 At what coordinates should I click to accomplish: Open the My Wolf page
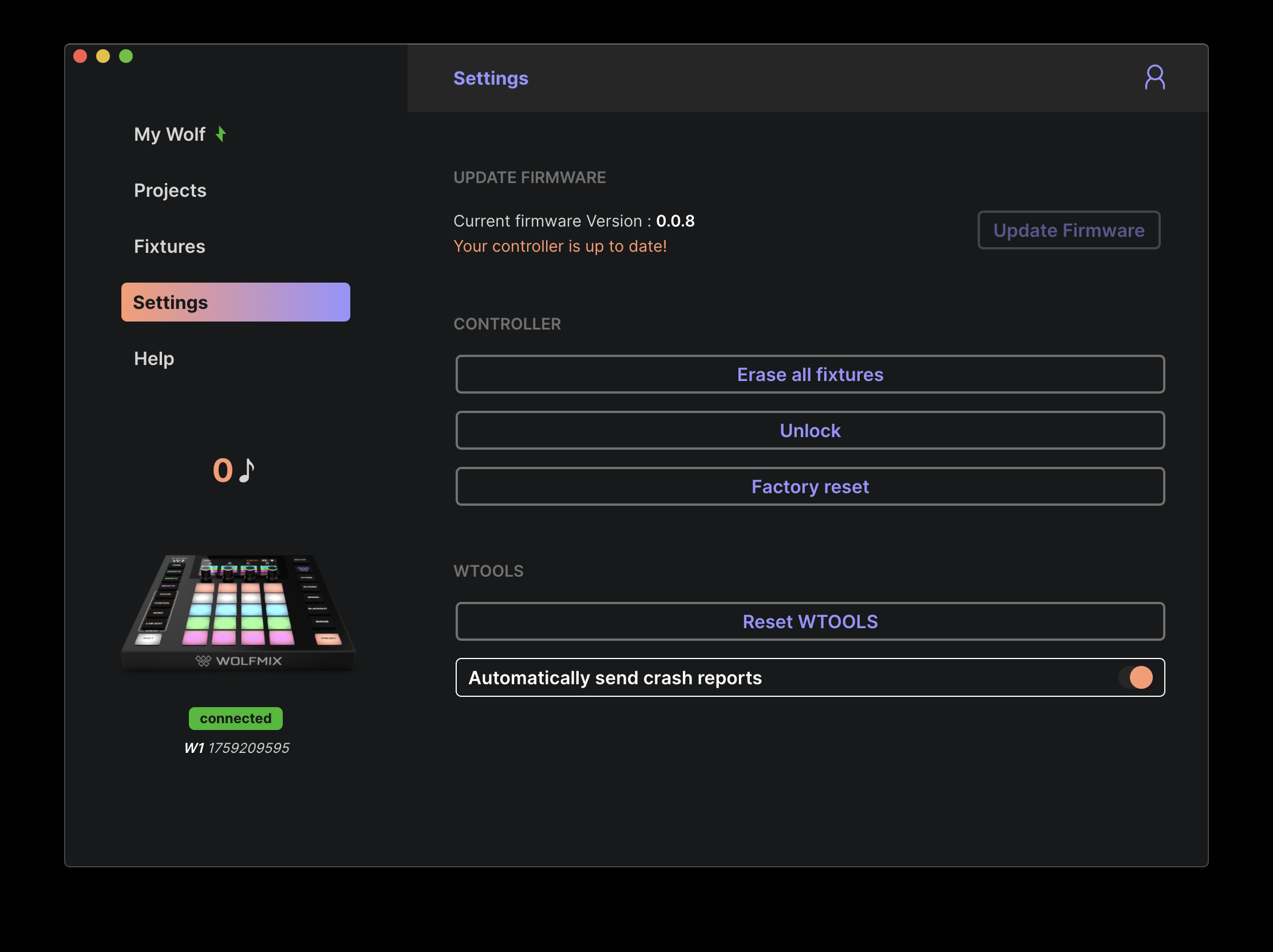click(x=169, y=134)
